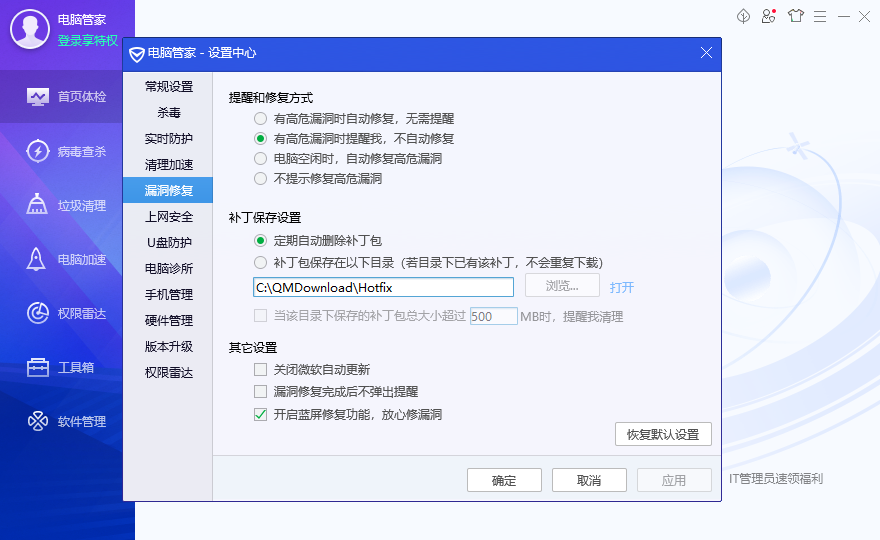
Task: Open 实时防护 settings tab
Action: pos(168,138)
